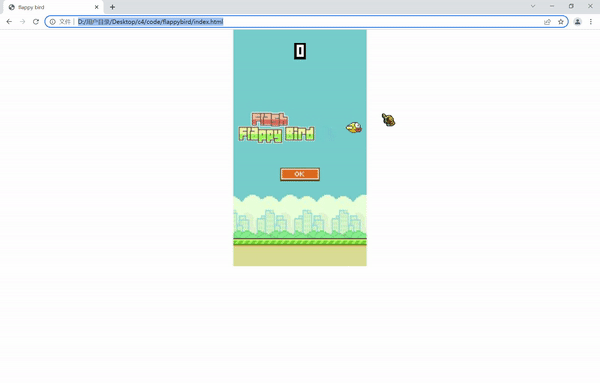The image size is (600, 383).
Task: Click the yellow flappy bird sprite
Action: click(354, 127)
